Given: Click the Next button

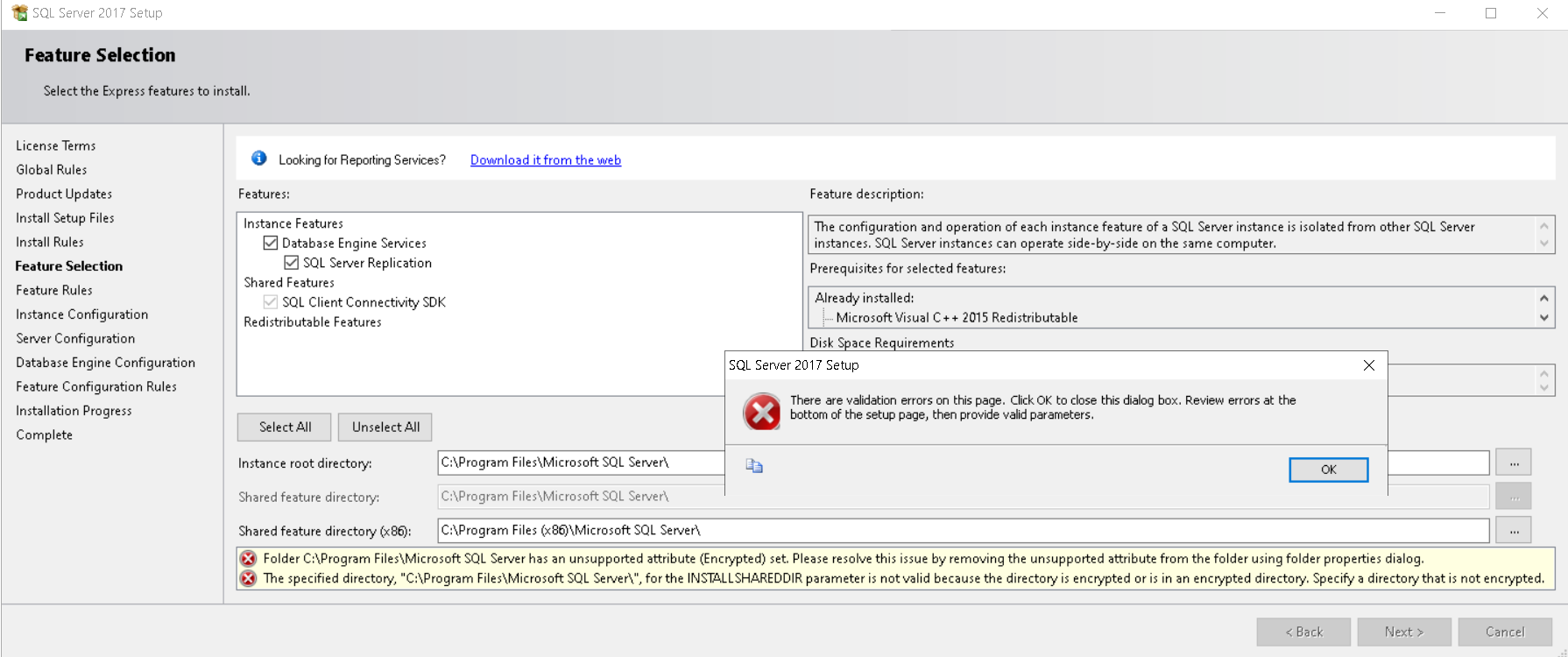Looking at the screenshot, I should [x=1404, y=632].
